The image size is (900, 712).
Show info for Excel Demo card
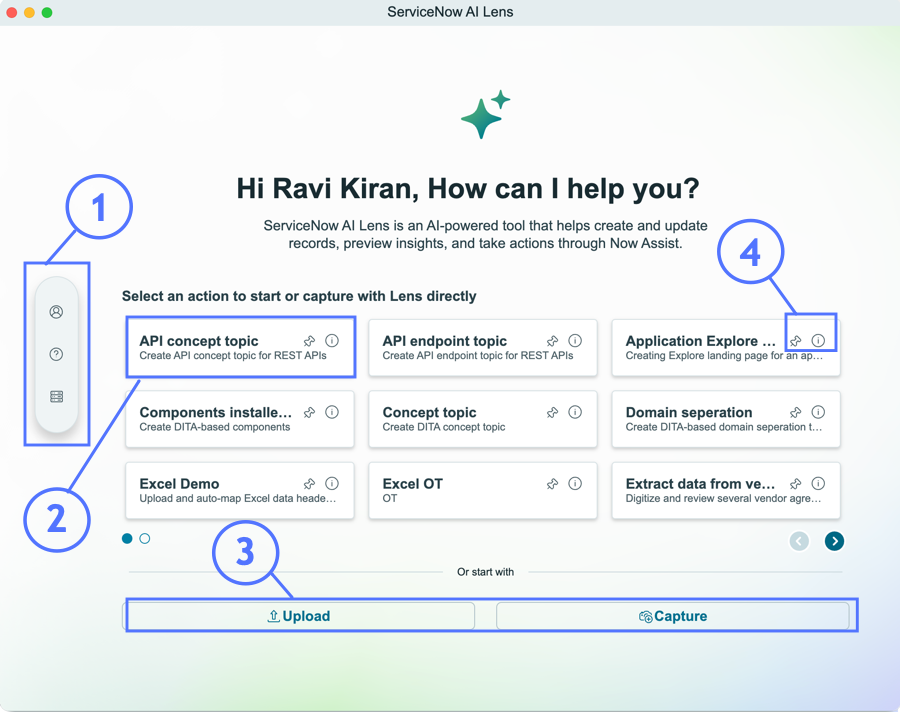[x=332, y=483]
